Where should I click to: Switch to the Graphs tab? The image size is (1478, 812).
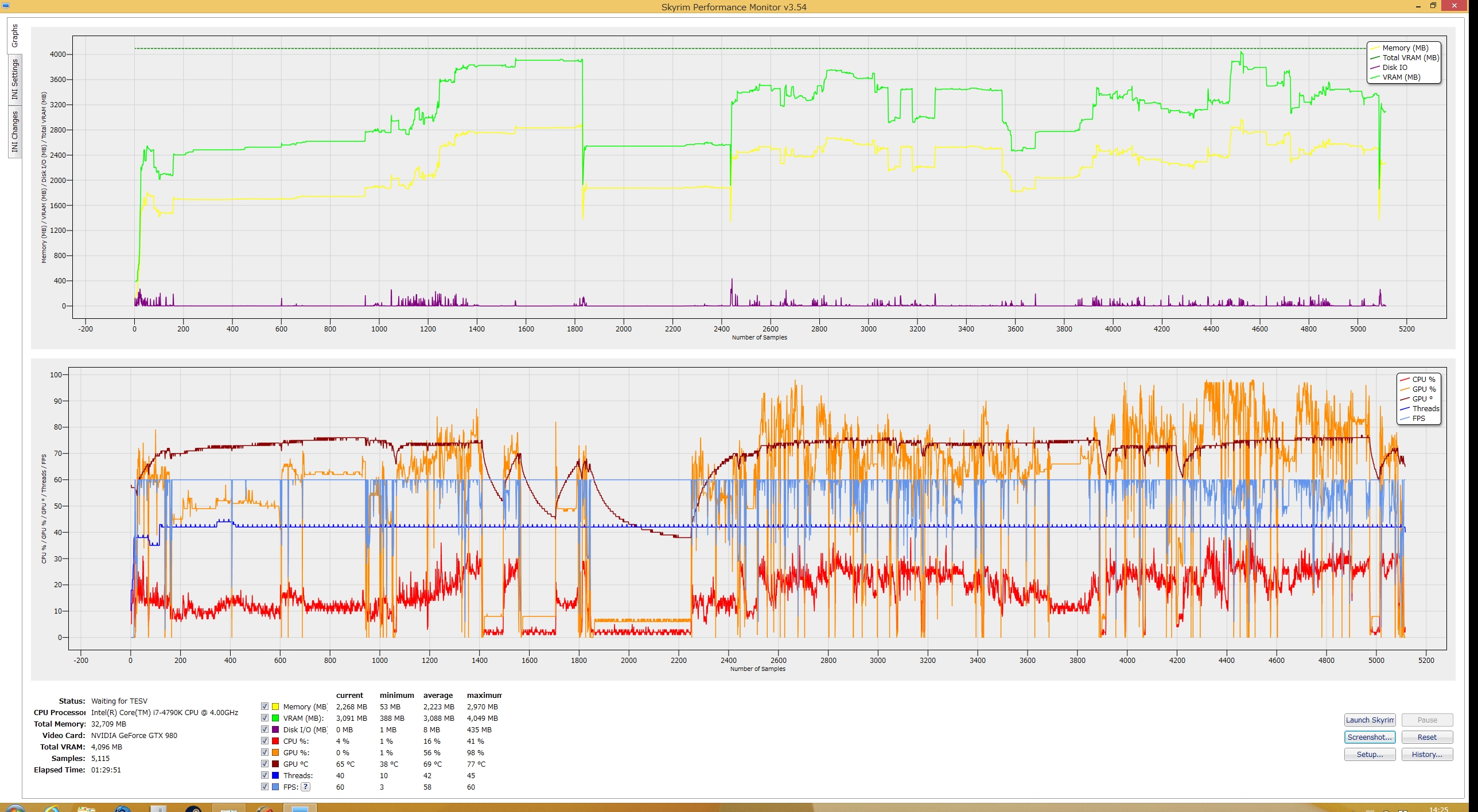14,36
